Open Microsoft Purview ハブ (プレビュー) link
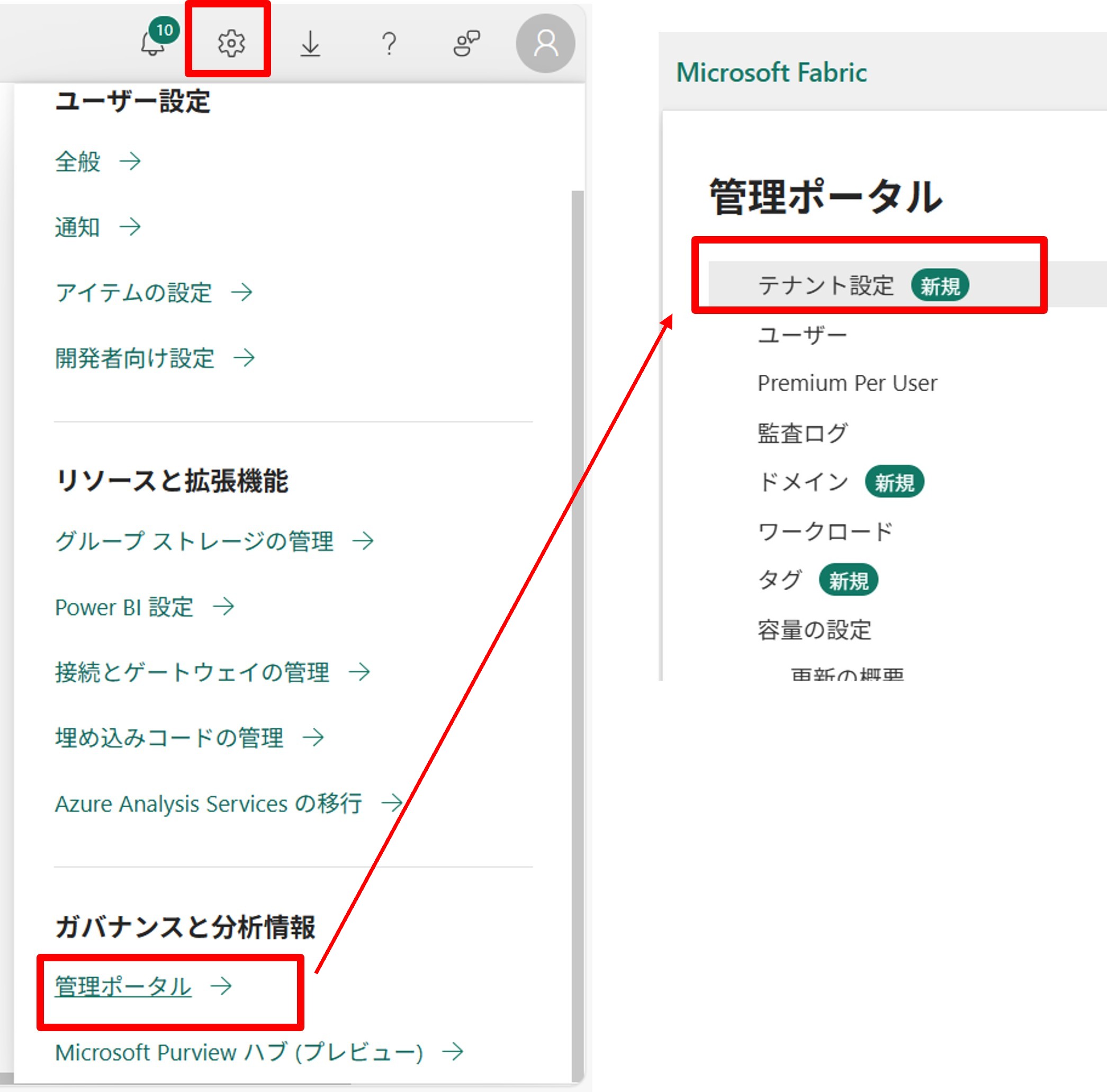This screenshot has height=1092, width=1107. (259, 1052)
